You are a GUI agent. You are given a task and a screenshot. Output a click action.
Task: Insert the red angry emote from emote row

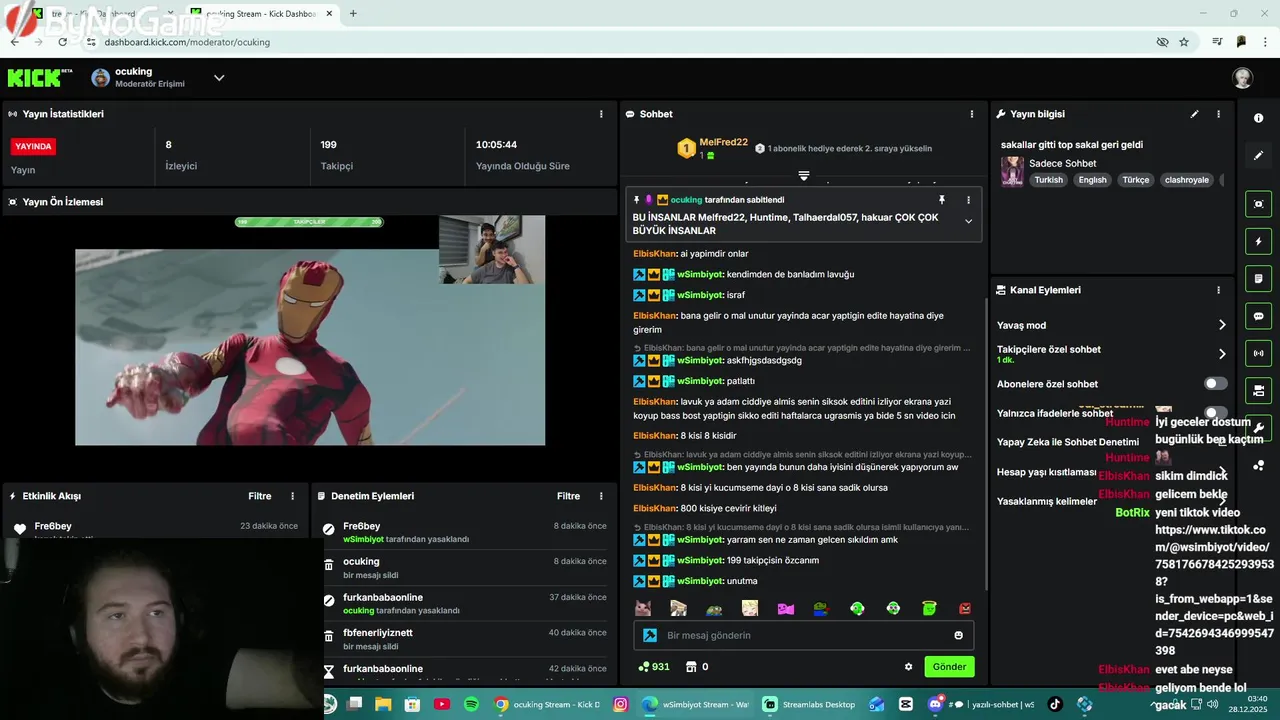tap(965, 608)
